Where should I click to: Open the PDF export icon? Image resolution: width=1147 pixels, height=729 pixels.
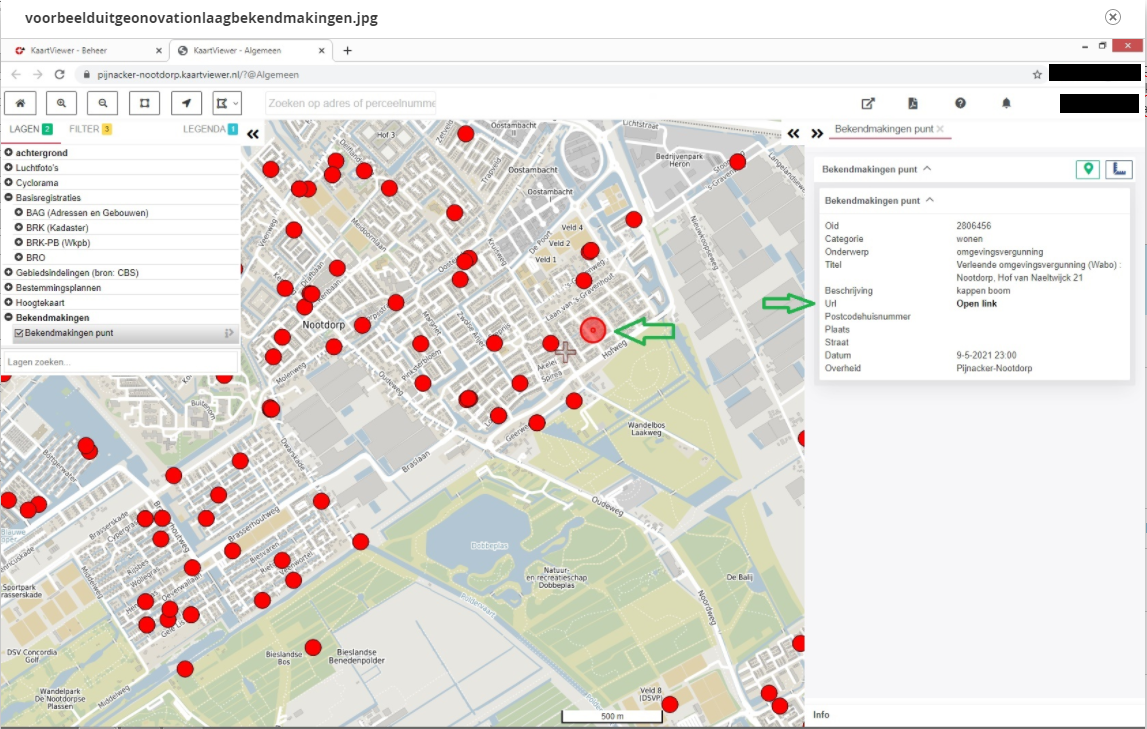click(x=913, y=103)
